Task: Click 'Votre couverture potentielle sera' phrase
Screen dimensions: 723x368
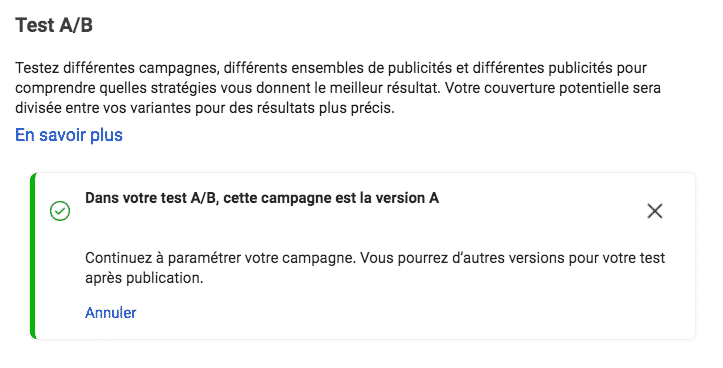Action: (x=553, y=88)
